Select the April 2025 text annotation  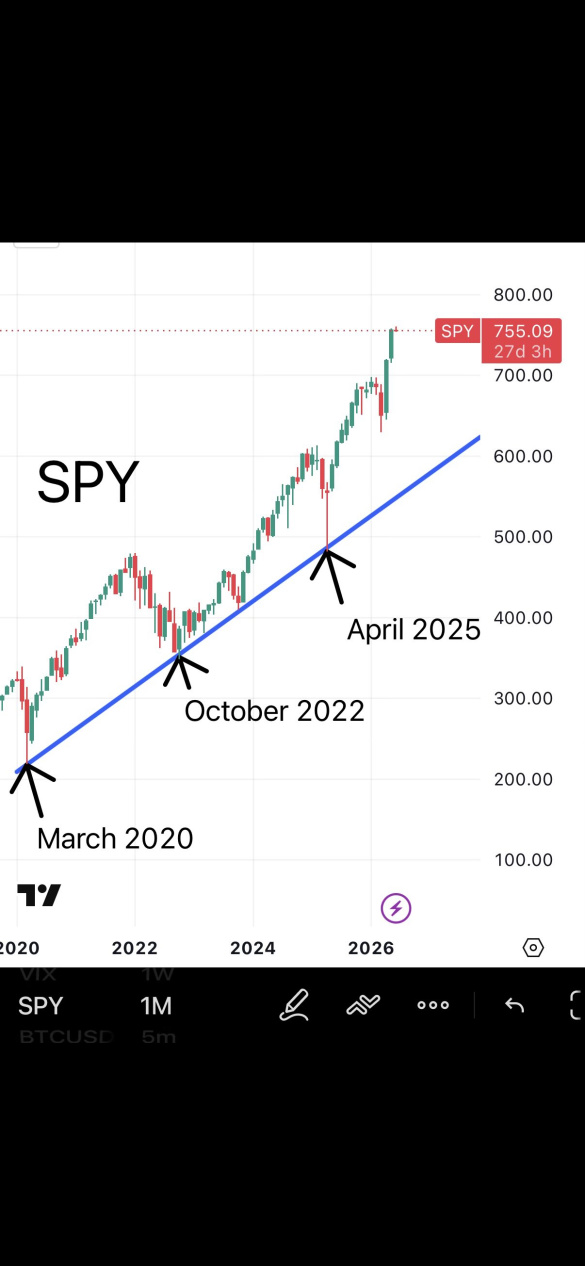(414, 630)
